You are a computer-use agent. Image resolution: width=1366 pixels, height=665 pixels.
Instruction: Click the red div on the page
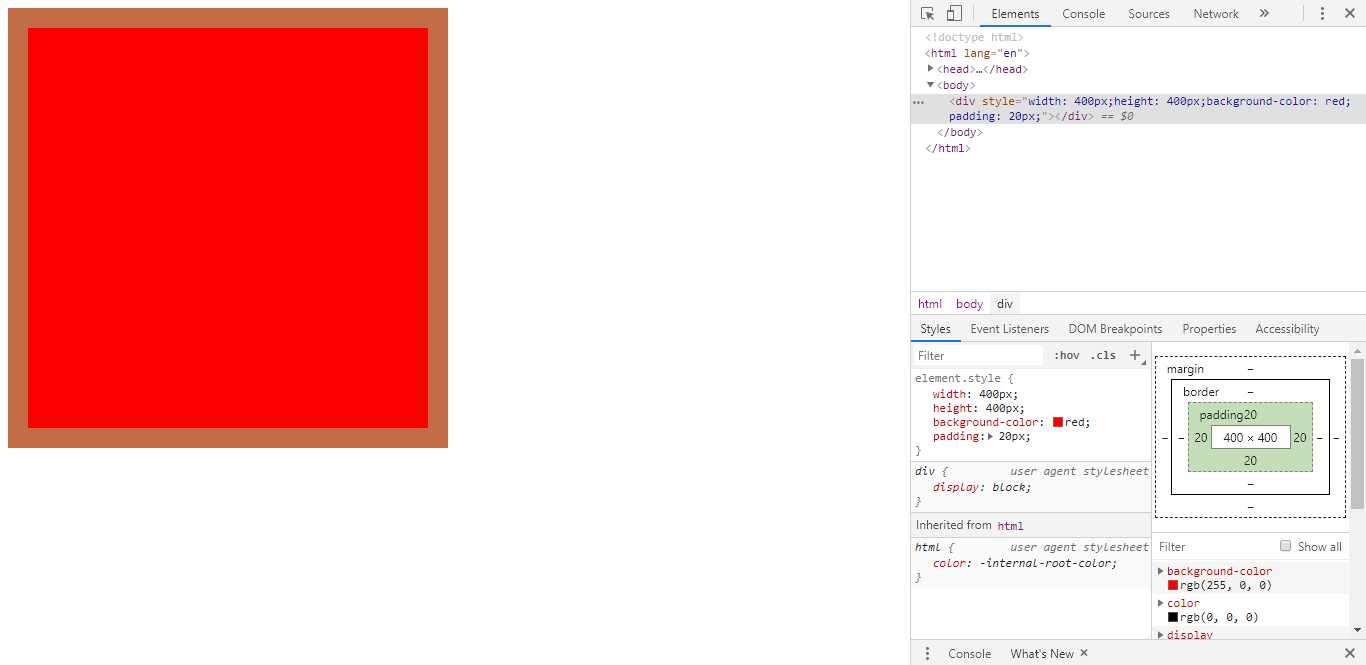pyautogui.click(x=228, y=228)
